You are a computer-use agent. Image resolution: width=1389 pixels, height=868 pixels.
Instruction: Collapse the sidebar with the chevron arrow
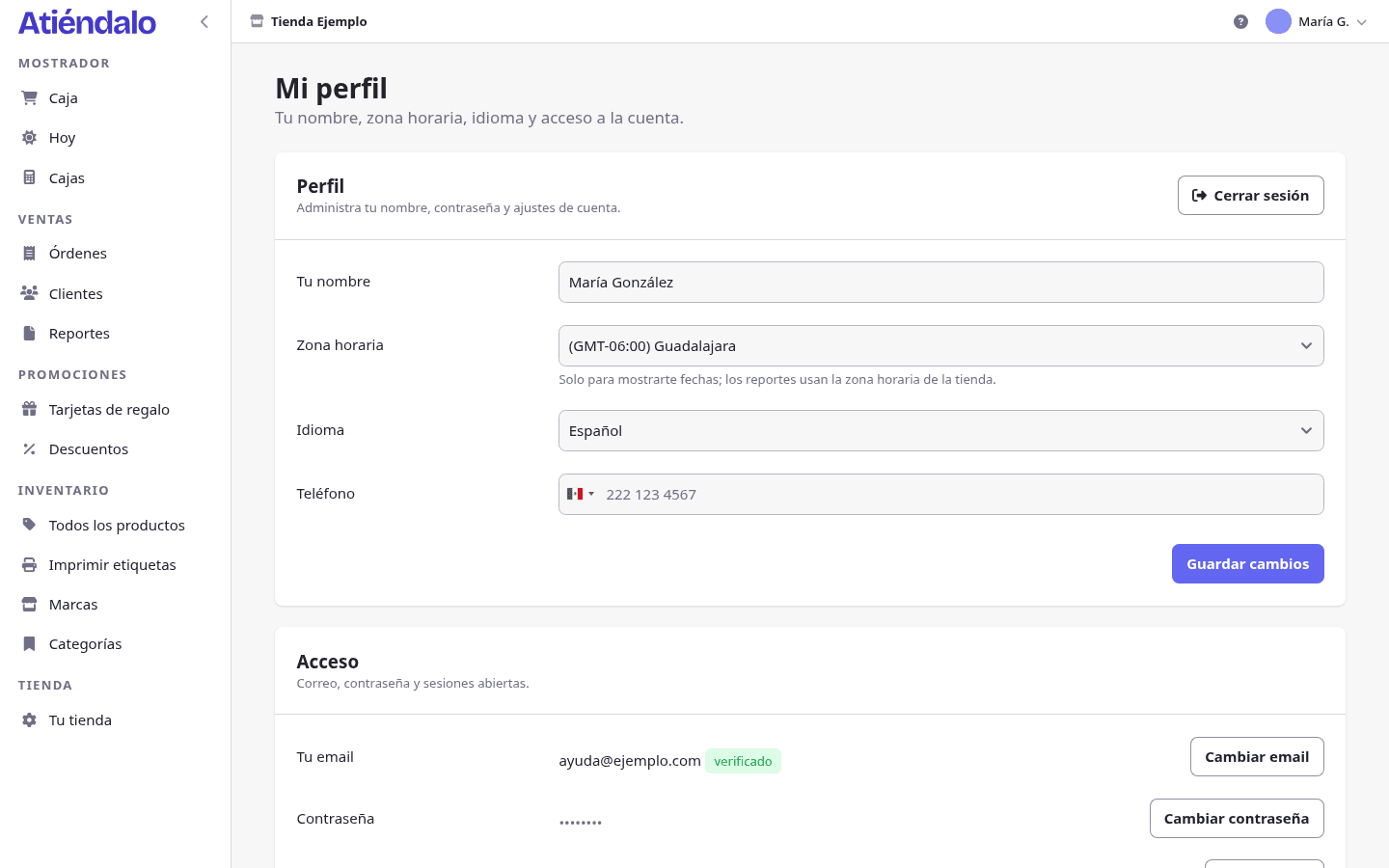pyautogui.click(x=204, y=21)
